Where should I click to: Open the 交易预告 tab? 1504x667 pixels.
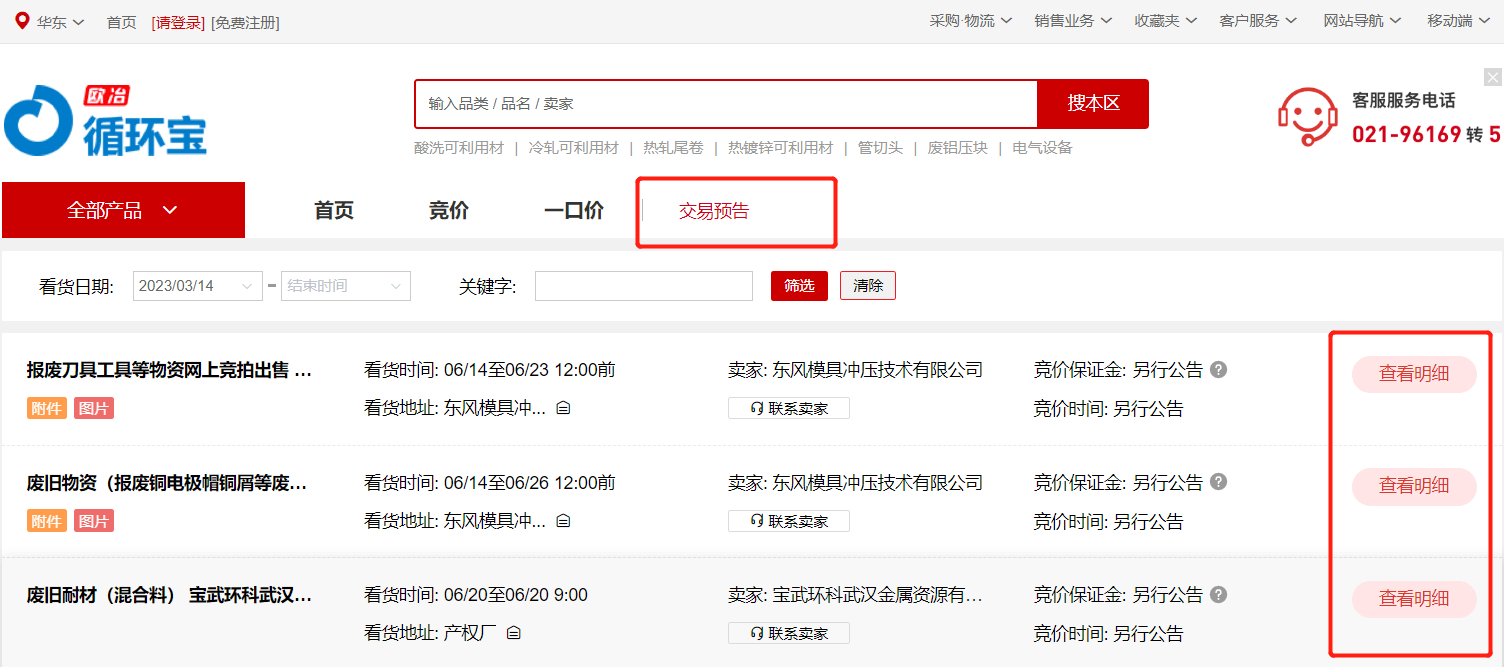pyautogui.click(x=714, y=211)
